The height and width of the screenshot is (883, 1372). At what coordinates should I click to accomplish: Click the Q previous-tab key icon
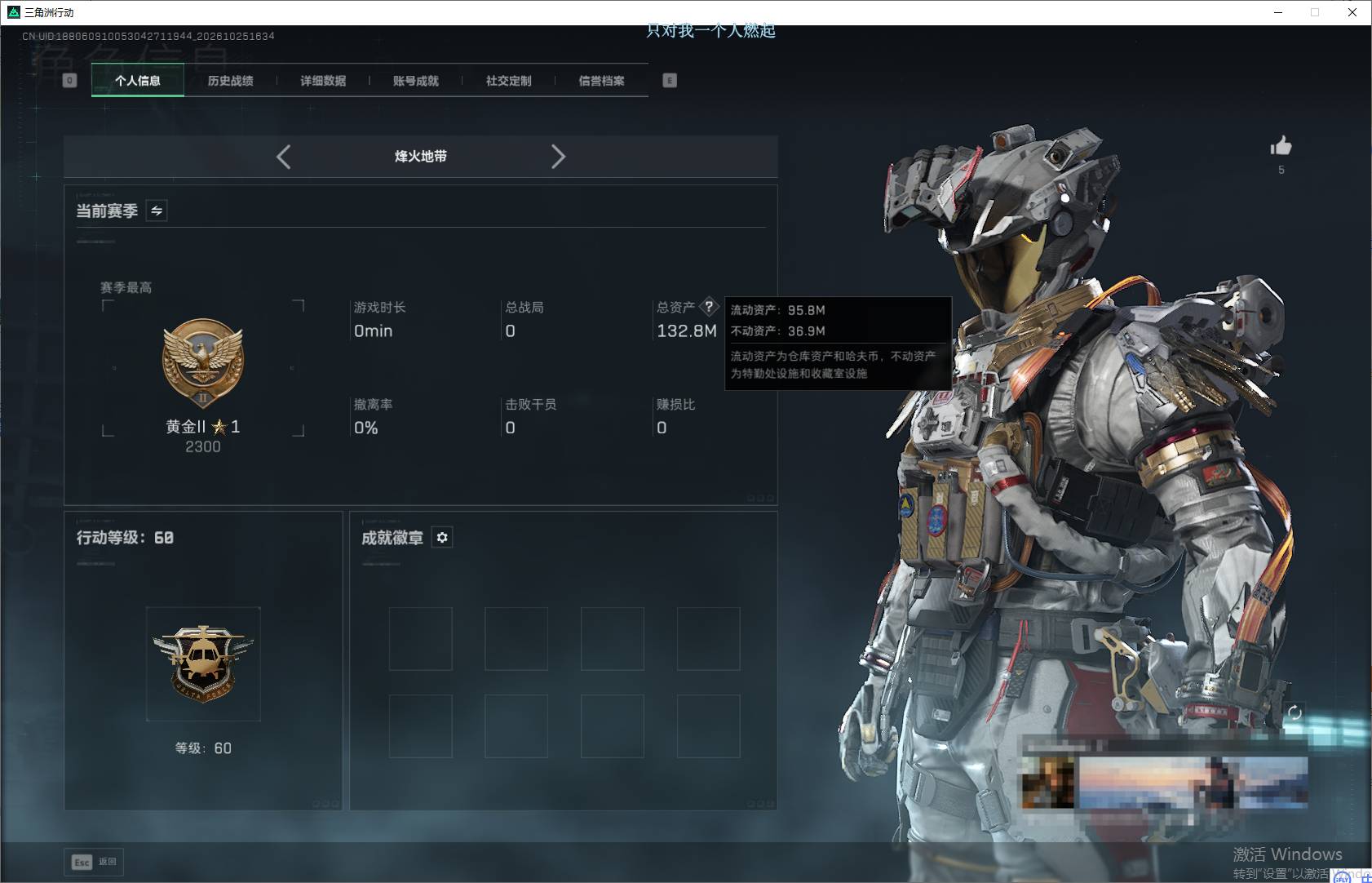click(69, 80)
